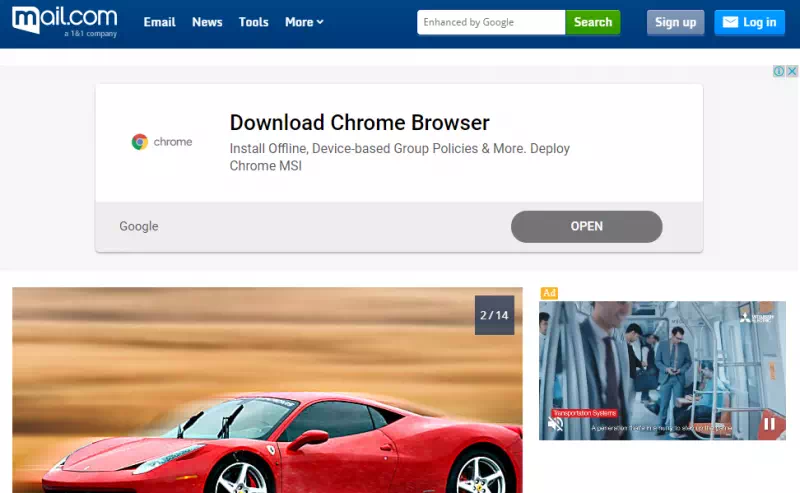Click the train passengers video ad
This screenshot has height=493, width=800.
pyautogui.click(x=662, y=371)
